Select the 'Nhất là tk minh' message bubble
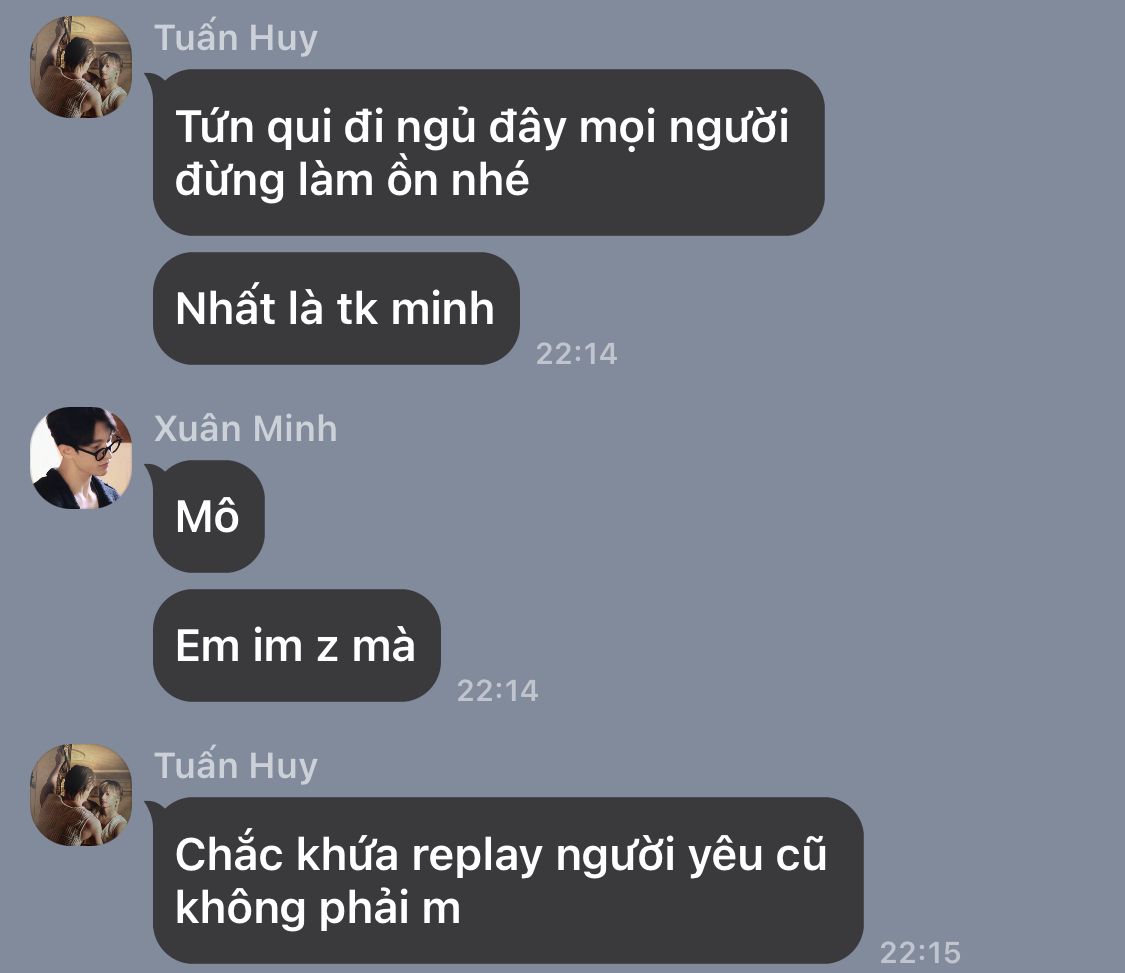Viewport: 1125px width, 973px height. coord(336,309)
